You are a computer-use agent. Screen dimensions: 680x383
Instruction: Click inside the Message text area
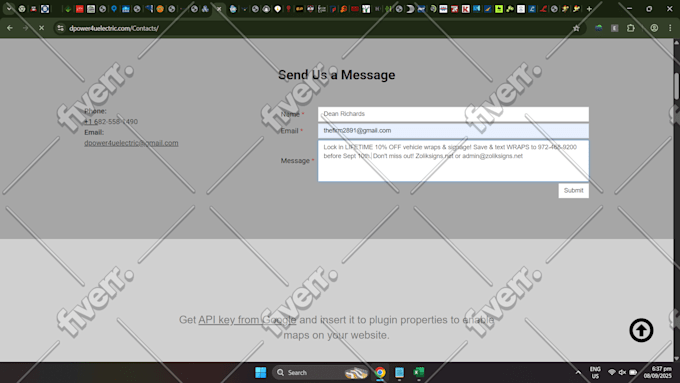click(453, 160)
